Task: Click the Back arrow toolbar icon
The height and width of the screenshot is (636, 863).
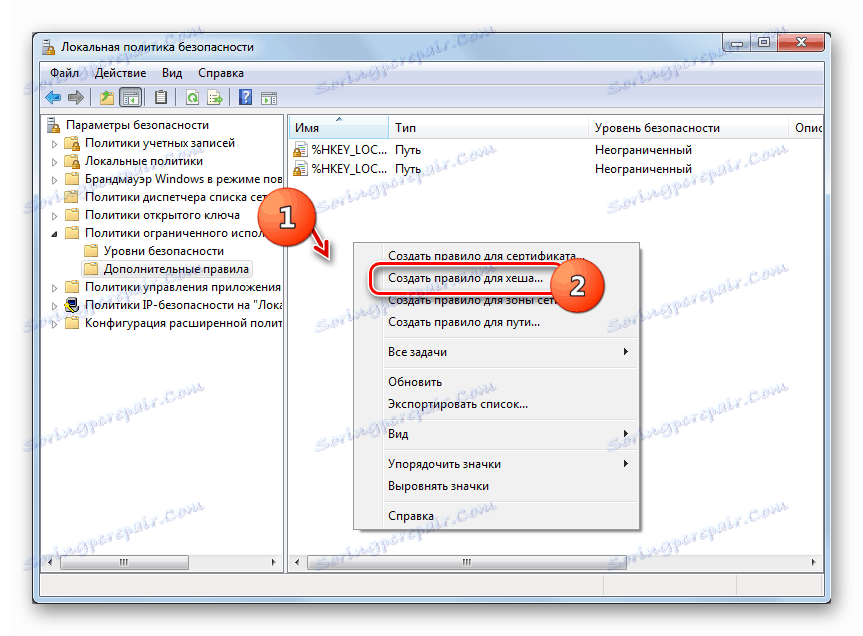Action: point(53,98)
